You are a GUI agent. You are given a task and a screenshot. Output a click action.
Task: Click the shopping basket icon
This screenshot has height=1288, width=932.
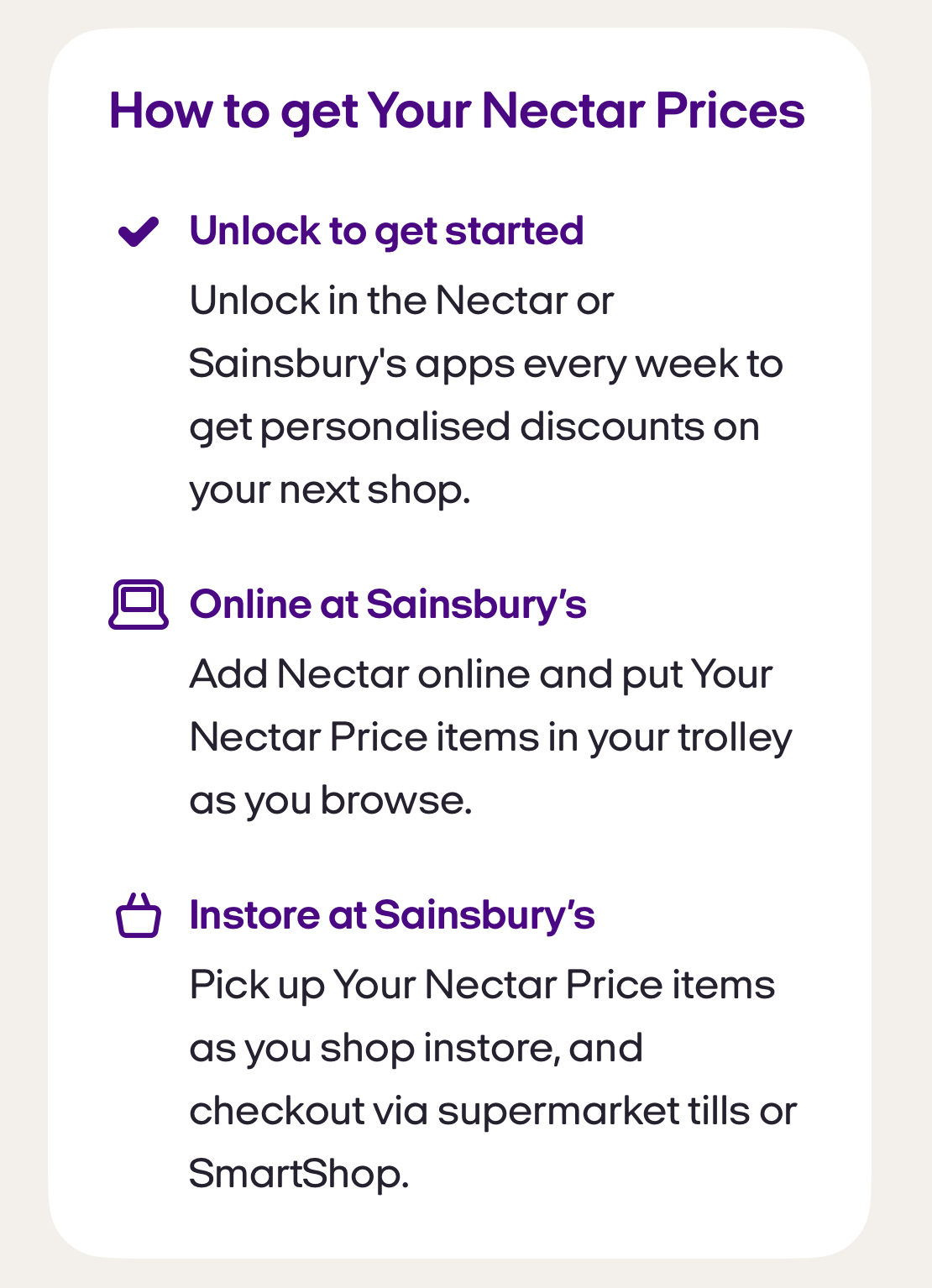139,915
